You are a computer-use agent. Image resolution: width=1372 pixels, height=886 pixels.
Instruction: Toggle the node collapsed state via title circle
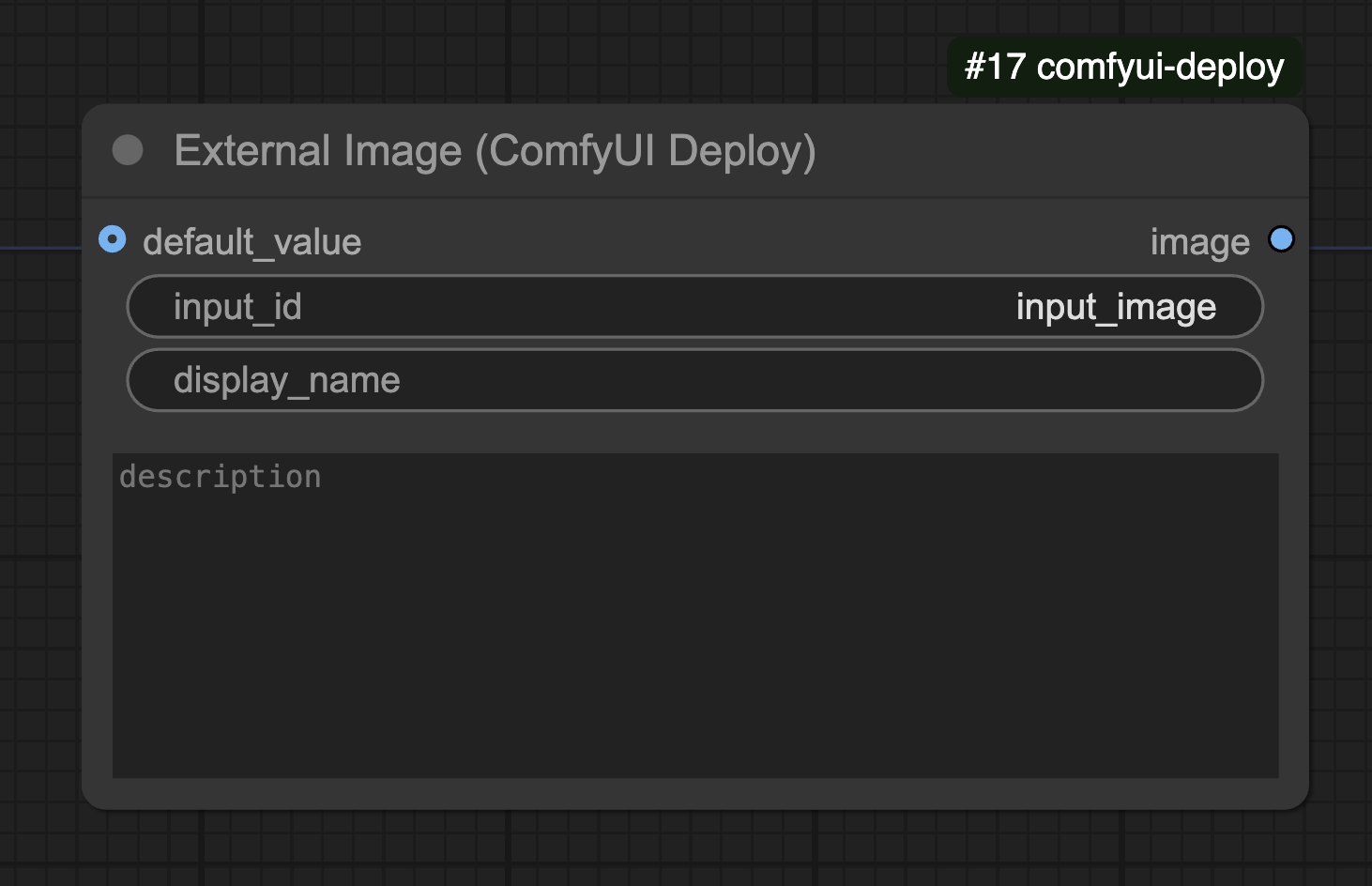pos(128,149)
